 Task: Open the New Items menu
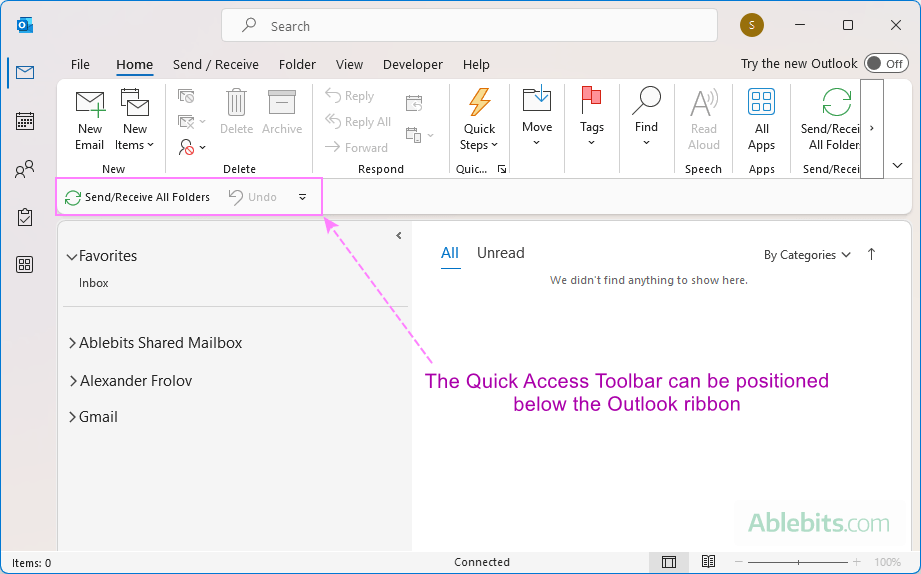click(x=135, y=120)
